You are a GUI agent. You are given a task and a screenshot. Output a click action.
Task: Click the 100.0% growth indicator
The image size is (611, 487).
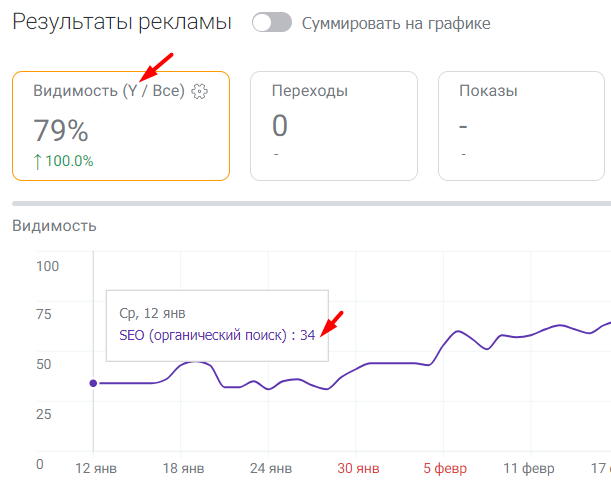70,161
